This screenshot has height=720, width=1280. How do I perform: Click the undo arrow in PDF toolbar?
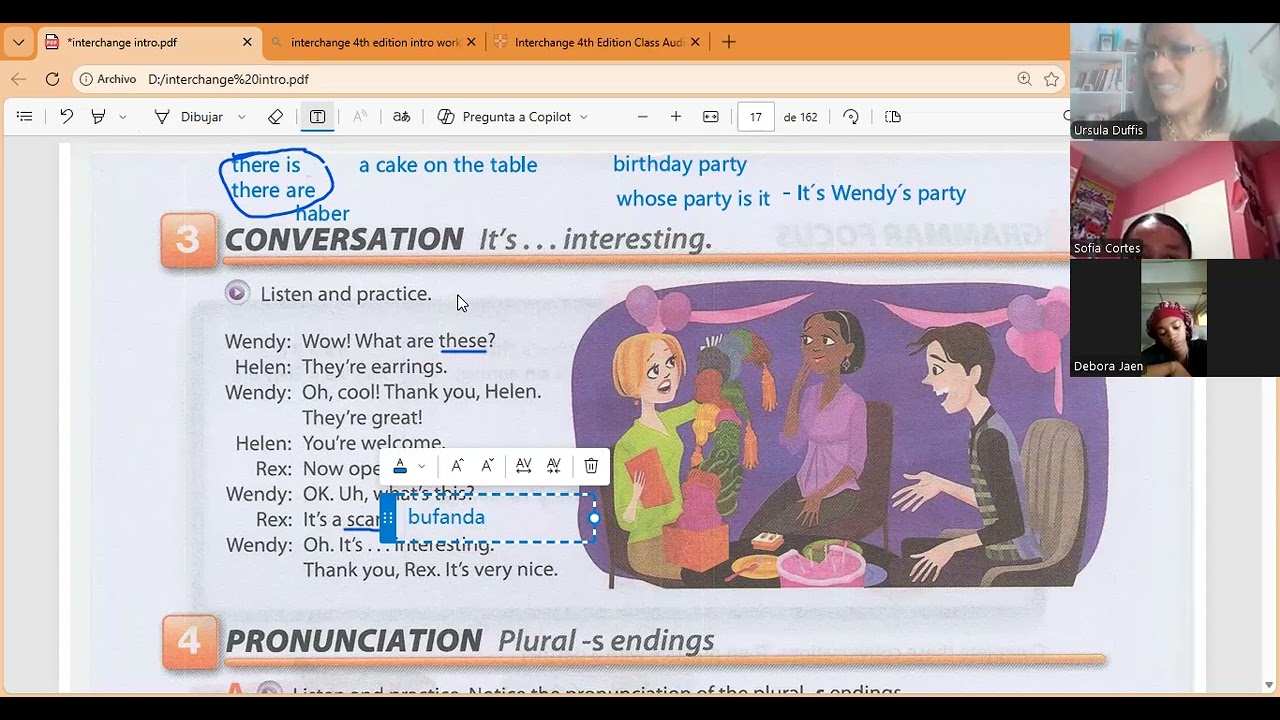tap(66, 117)
